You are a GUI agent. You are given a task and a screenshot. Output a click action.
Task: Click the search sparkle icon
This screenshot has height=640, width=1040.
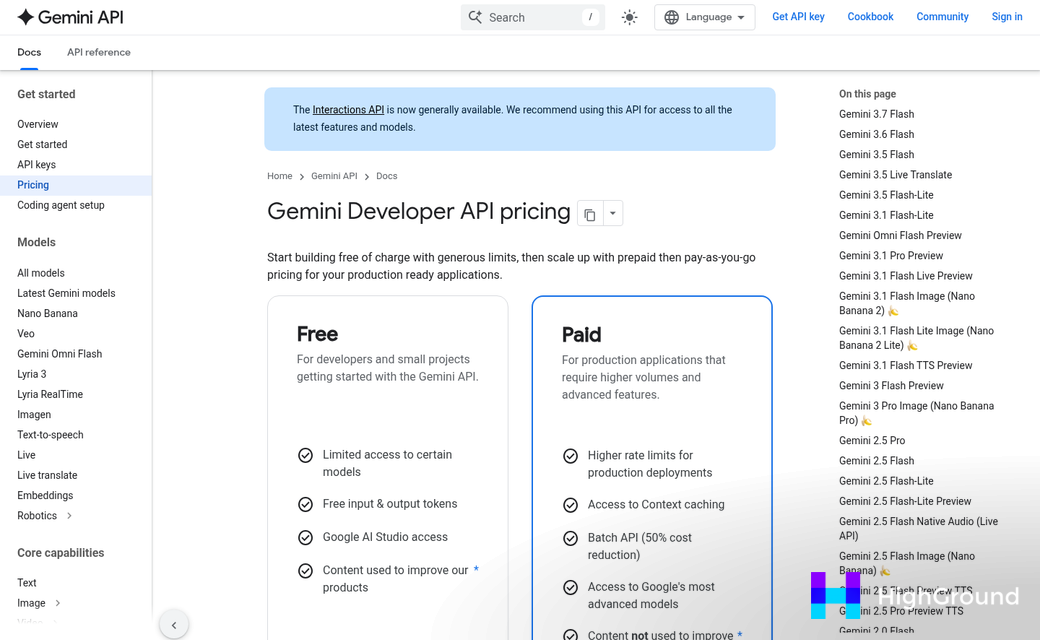[x=475, y=17]
